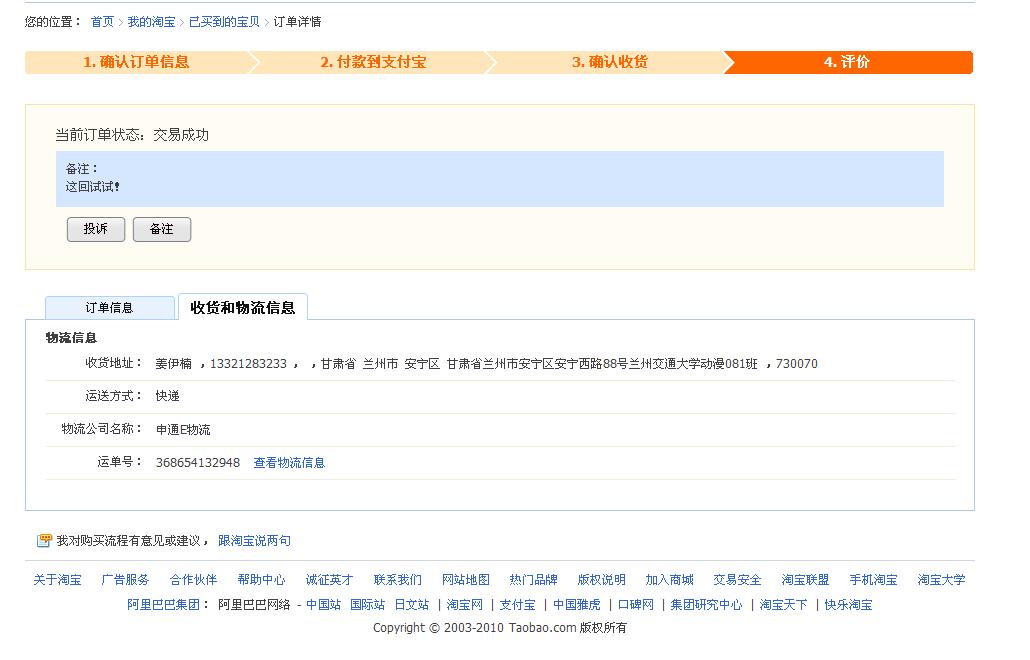Navigate to 已买到的宝贝 breadcrumb link
The width and height of the screenshot is (1030, 660).
point(224,22)
